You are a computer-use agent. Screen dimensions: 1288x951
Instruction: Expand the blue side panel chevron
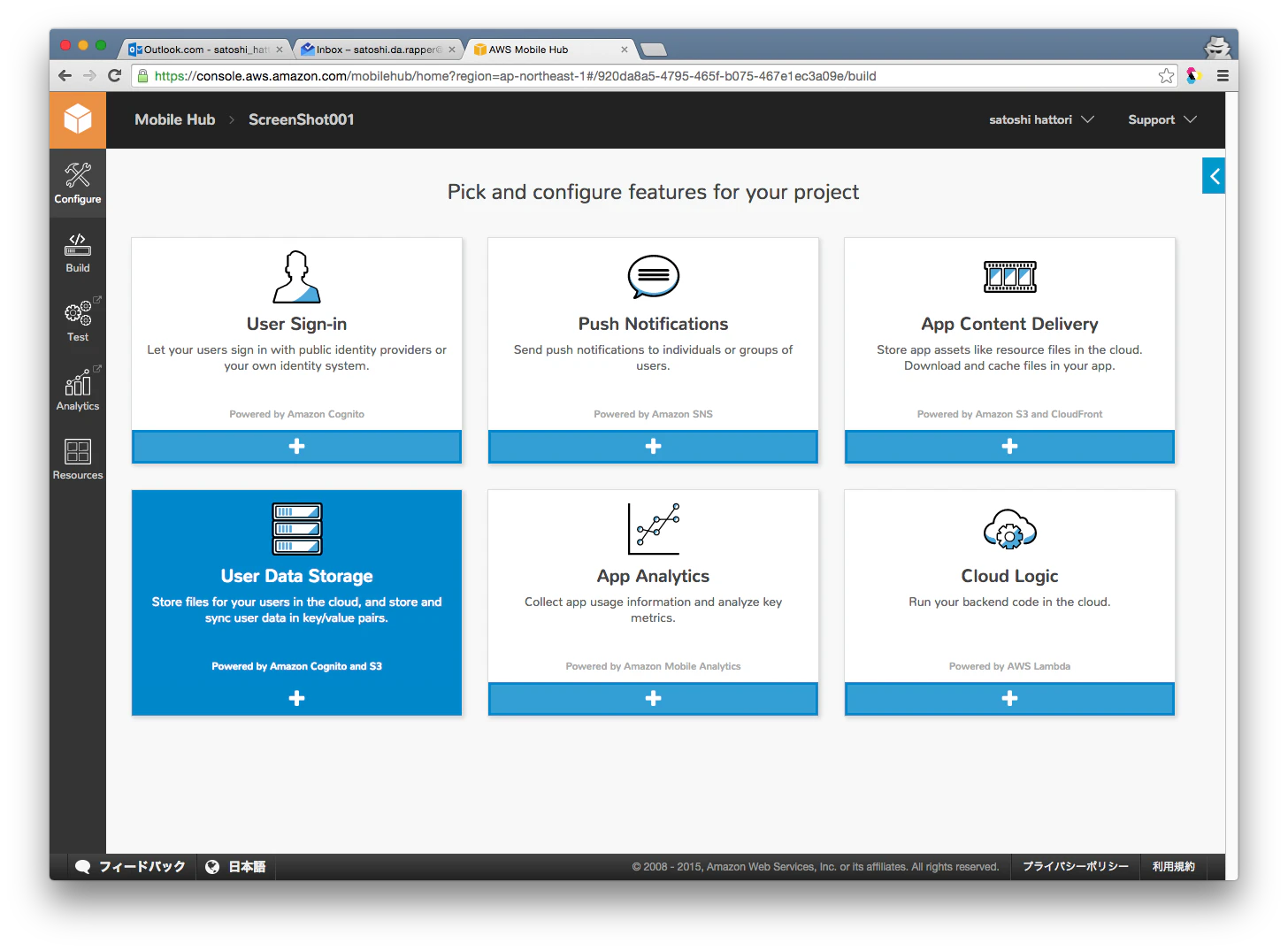pos(1214,176)
